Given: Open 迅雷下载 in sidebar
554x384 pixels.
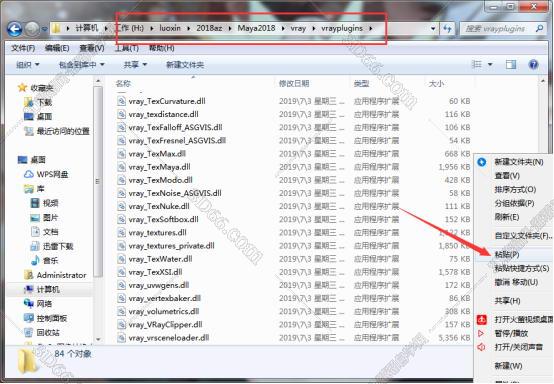Looking at the screenshot, I should (x=52, y=246).
